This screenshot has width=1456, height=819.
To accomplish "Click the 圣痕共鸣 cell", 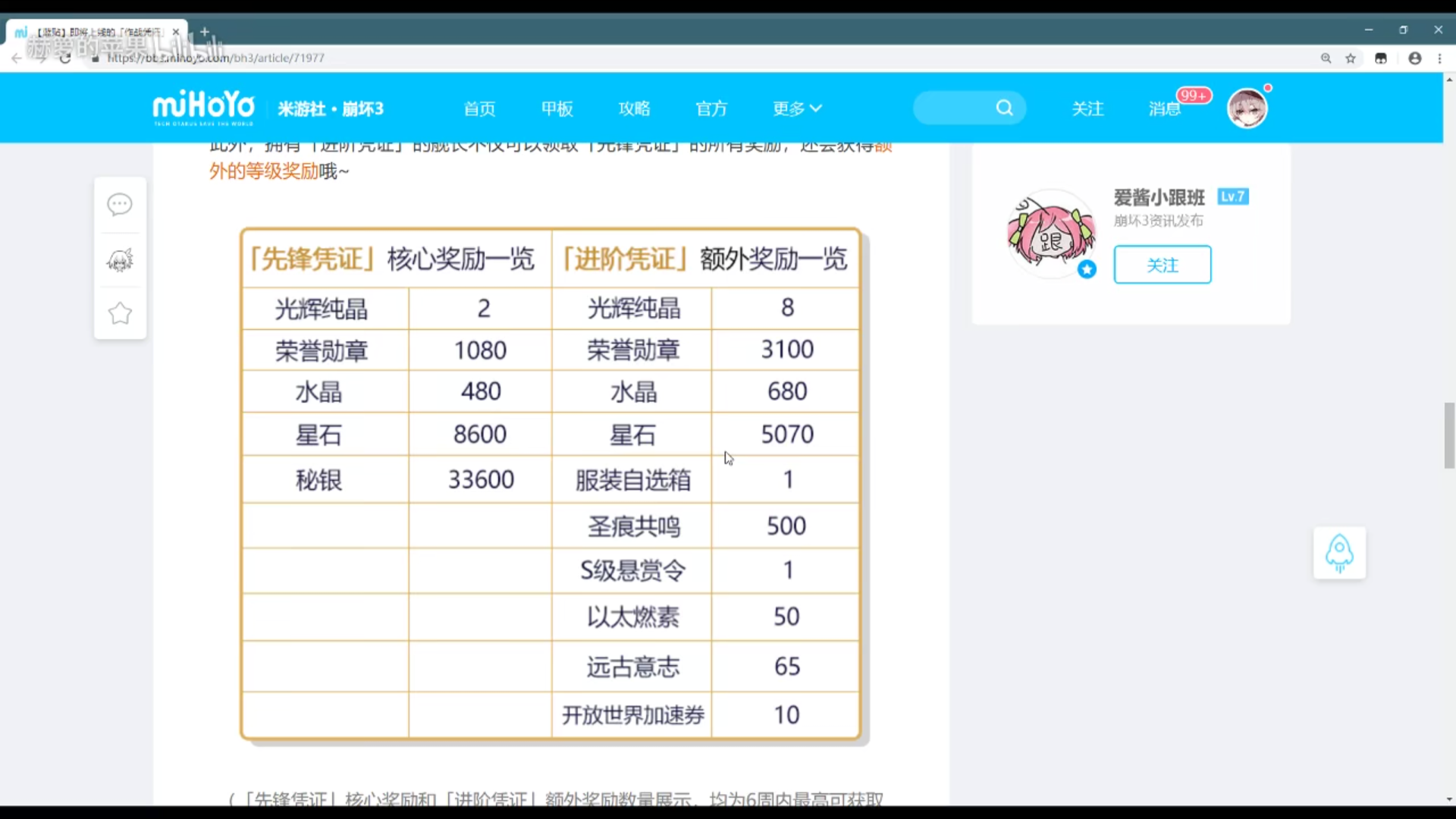I will coord(632,526).
